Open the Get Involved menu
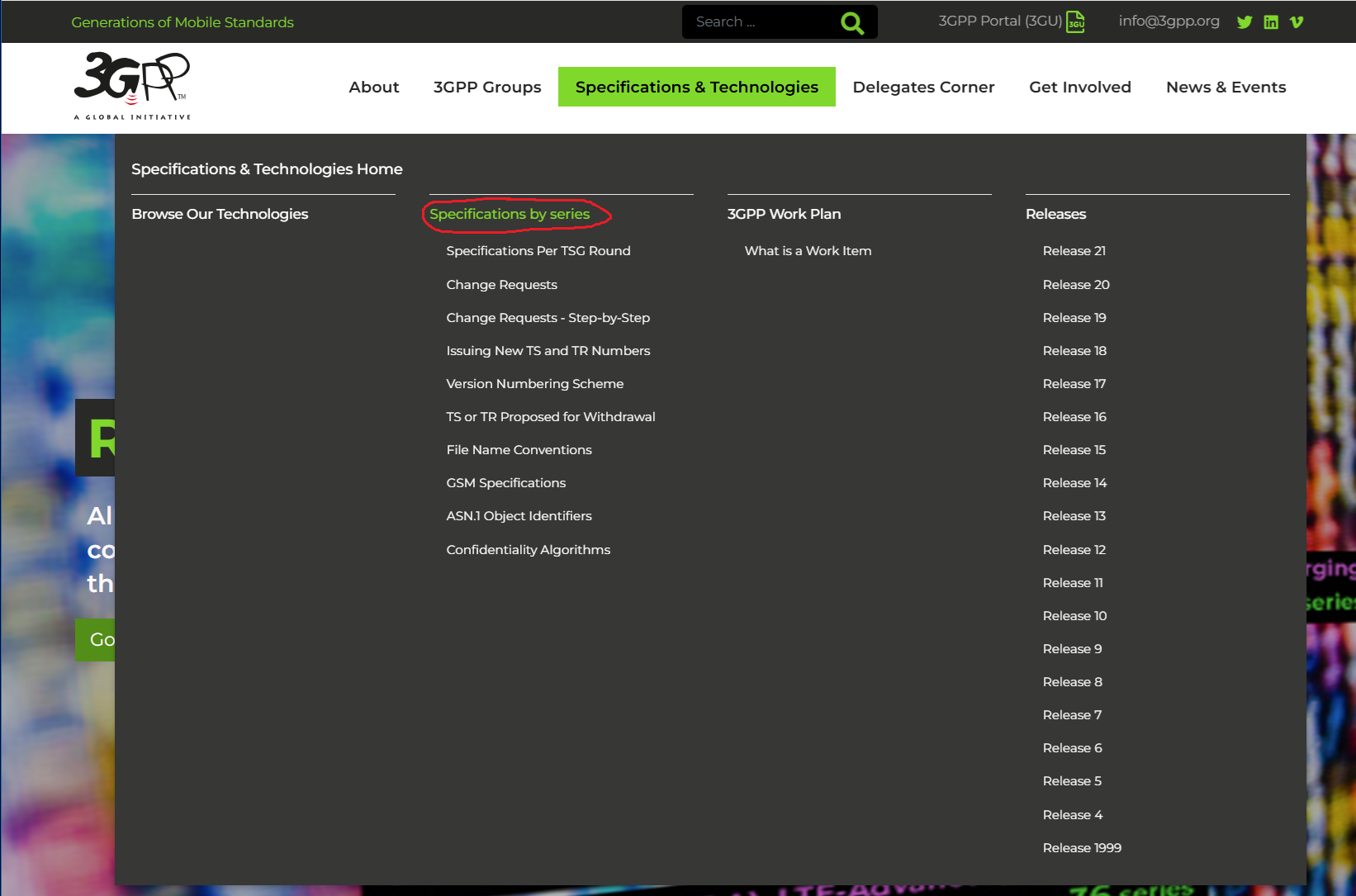The image size is (1356, 896). click(1080, 87)
